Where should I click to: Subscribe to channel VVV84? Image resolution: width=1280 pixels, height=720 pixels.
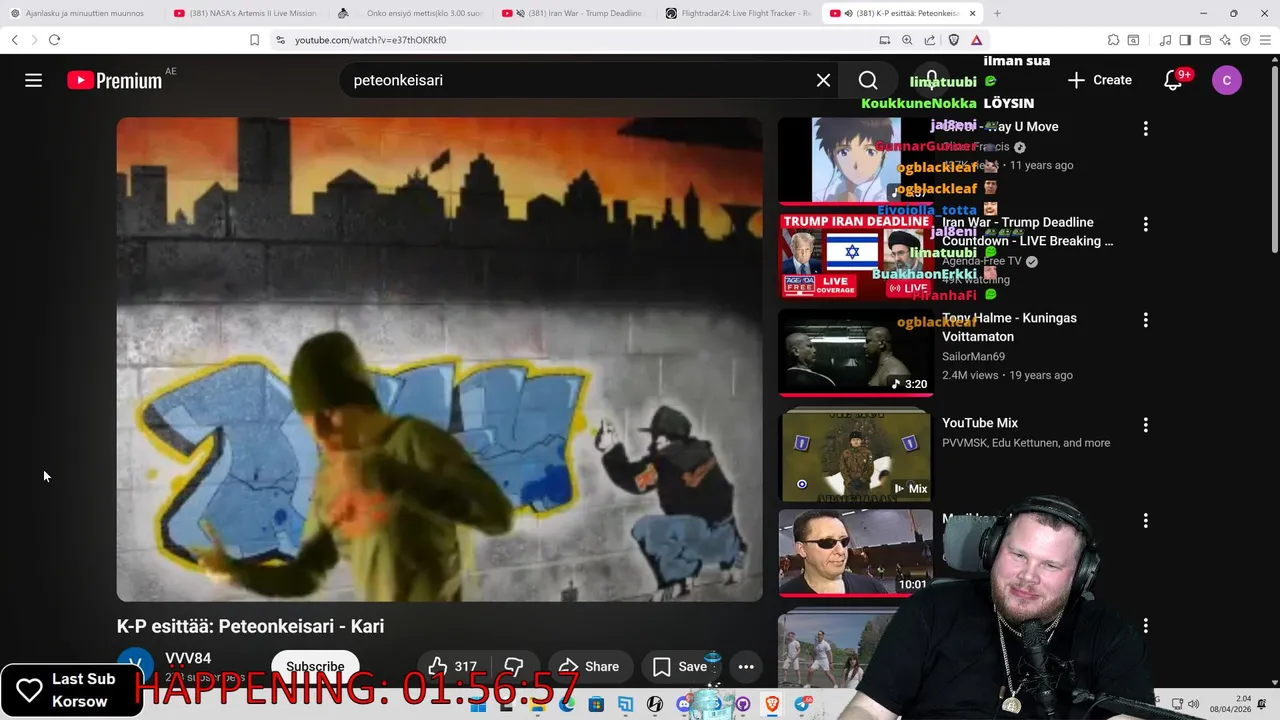click(315, 667)
